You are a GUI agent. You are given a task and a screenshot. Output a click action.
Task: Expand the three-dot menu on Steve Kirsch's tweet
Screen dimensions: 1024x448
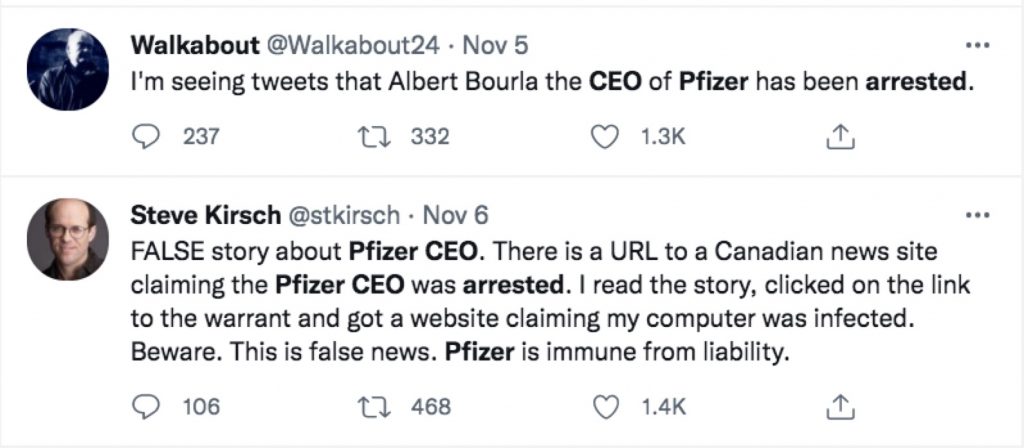976,215
